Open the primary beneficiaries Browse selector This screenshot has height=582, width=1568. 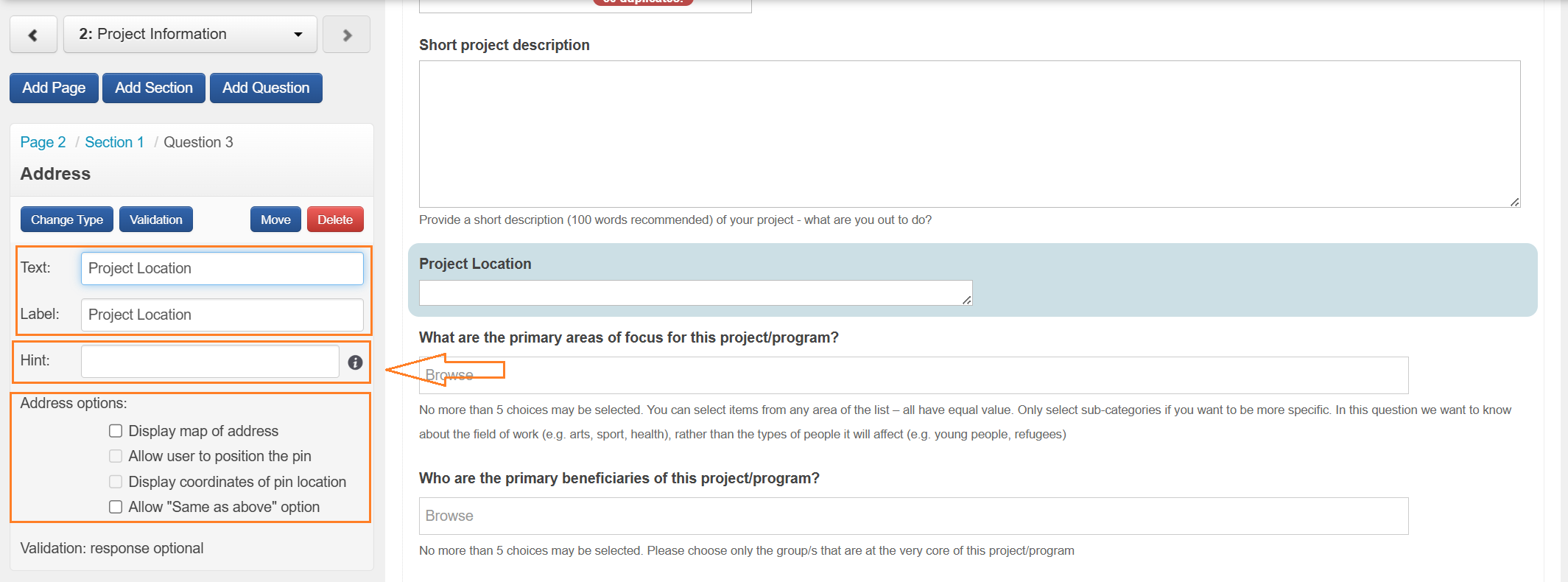(913, 516)
